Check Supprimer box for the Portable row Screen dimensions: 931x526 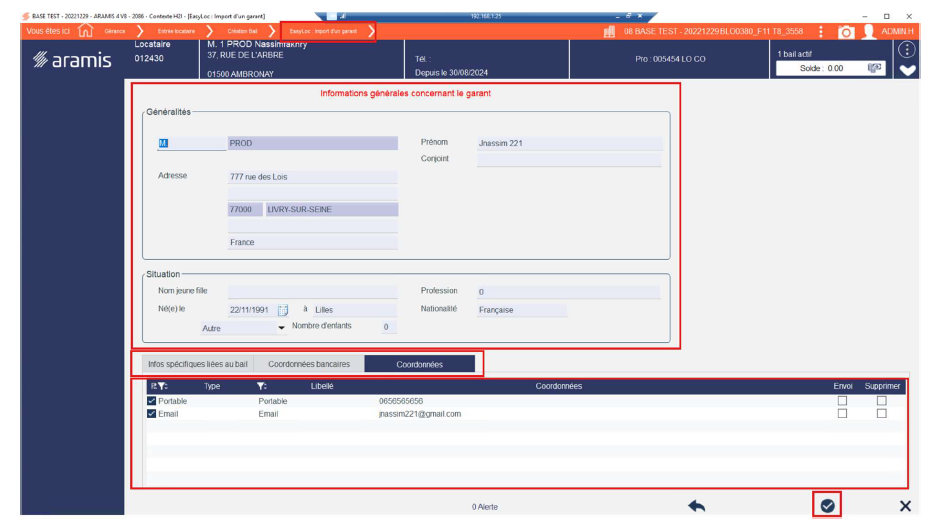[x=881, y=401]
